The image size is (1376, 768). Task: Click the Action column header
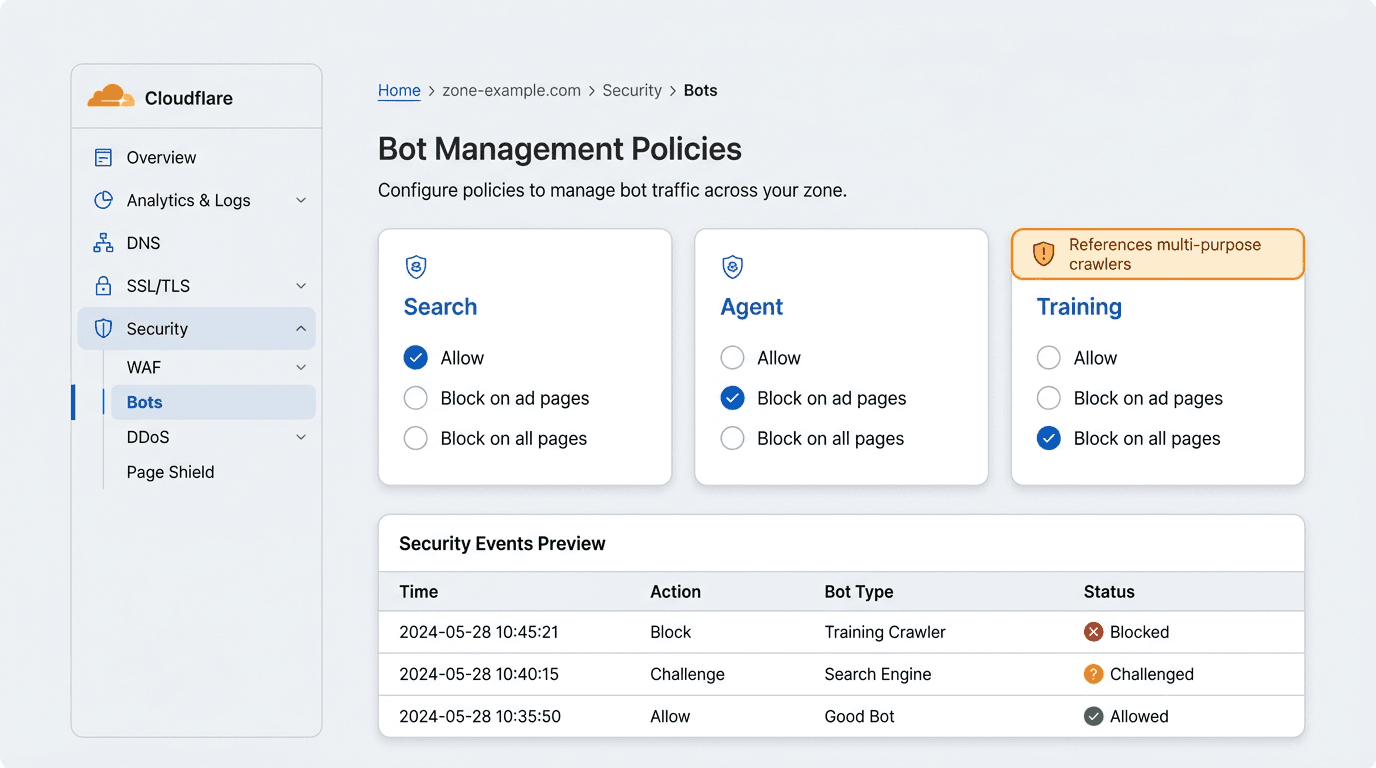[675, 591]
